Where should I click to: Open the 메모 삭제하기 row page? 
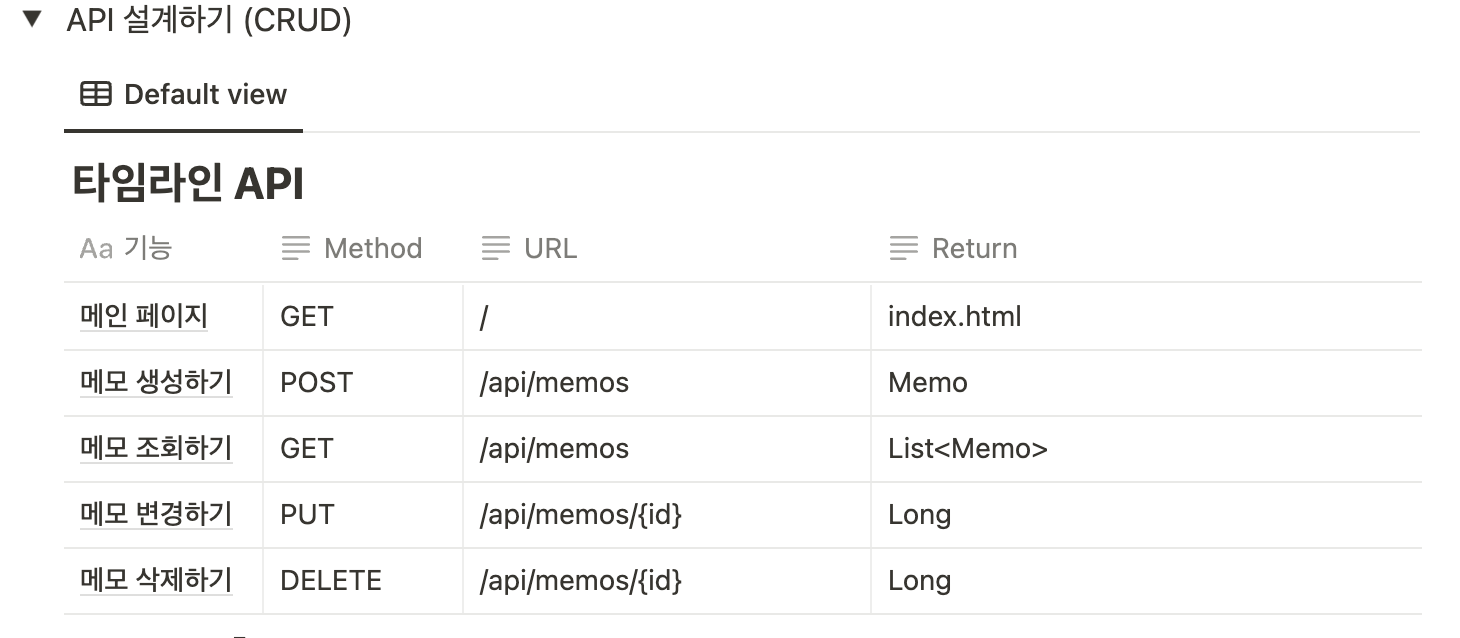pos(156,580)
